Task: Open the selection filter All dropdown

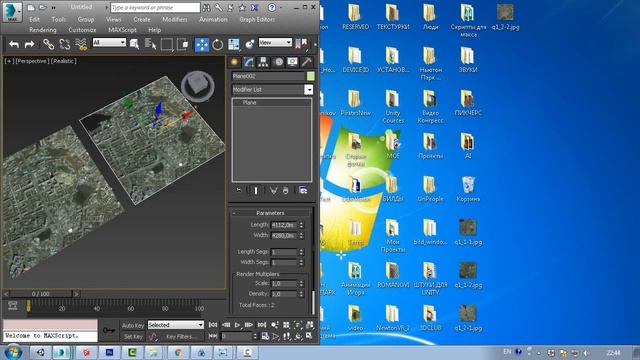Action: click(x=109, y=42)
